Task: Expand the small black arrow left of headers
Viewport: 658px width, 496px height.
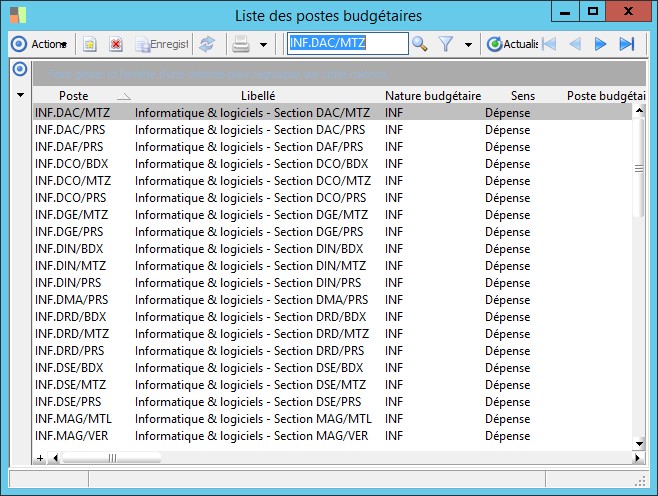Action: point(20,95)
